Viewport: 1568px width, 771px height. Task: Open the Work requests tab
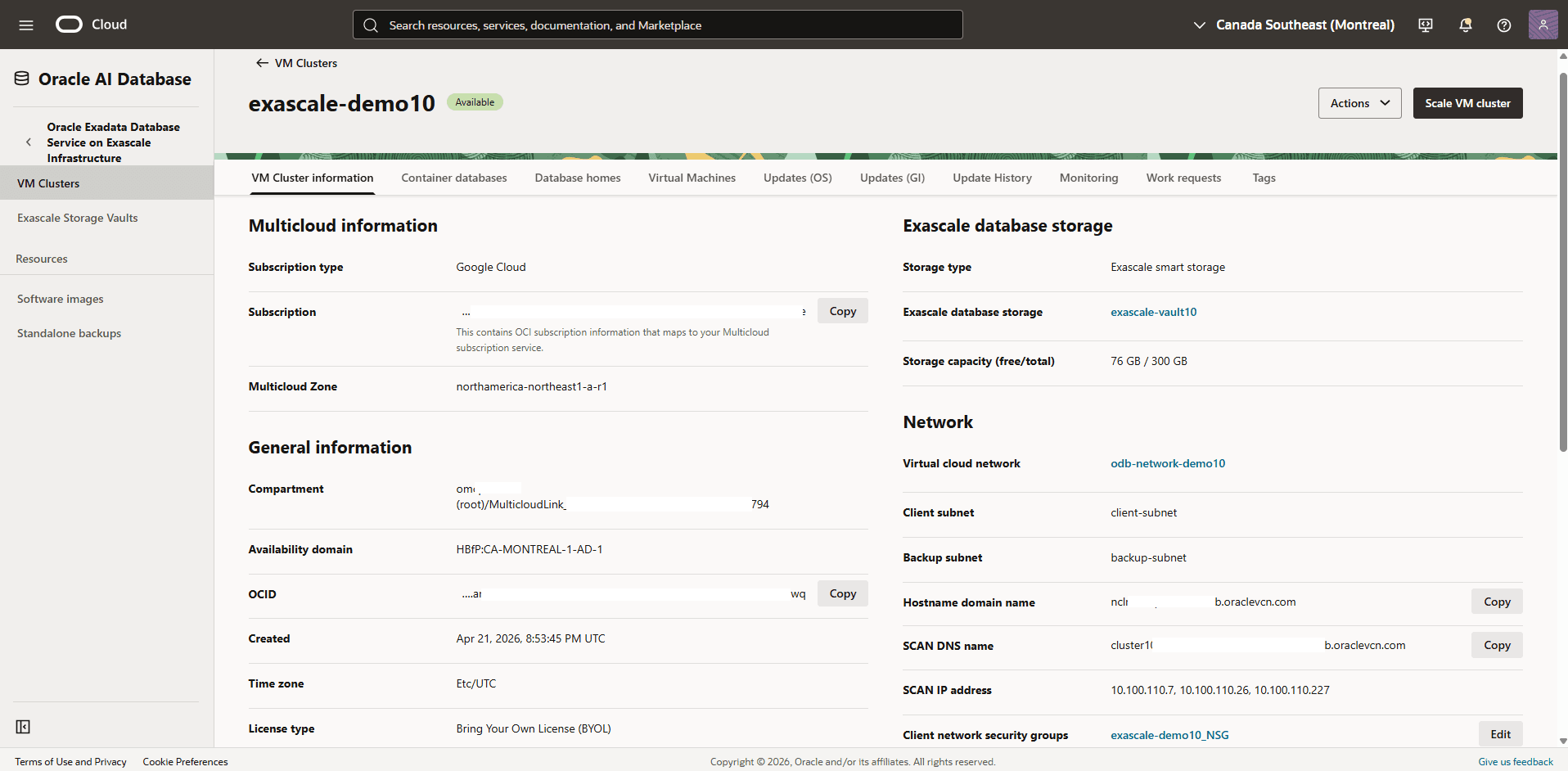coord(1183,178)
